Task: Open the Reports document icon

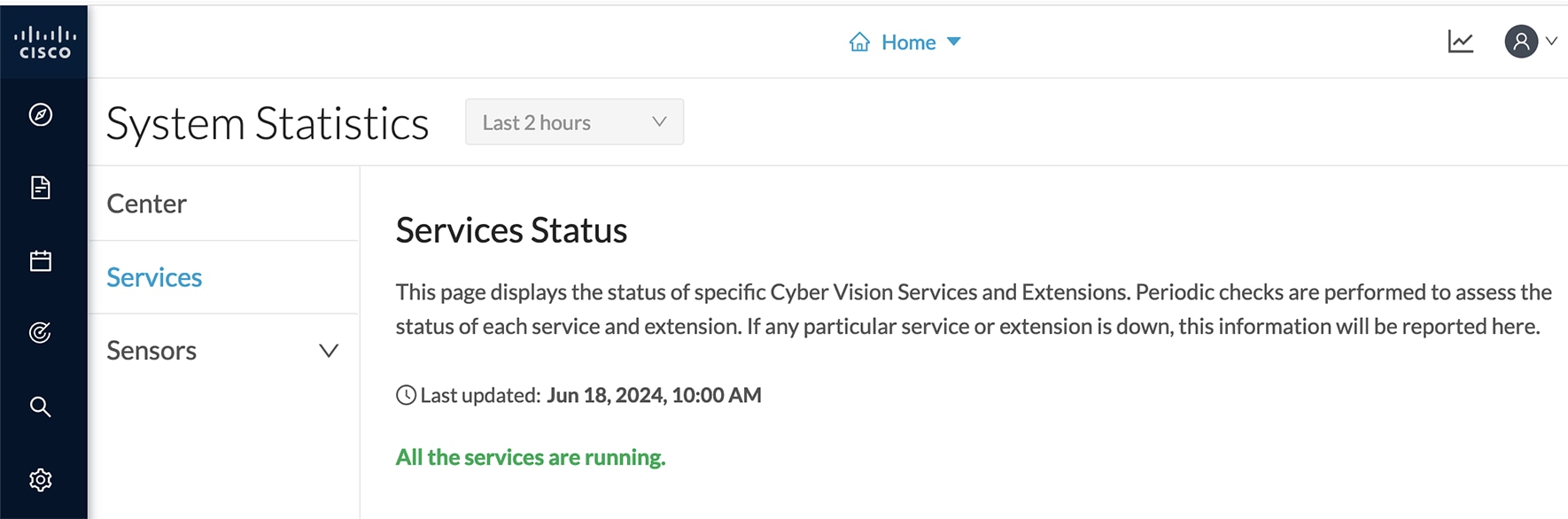Action: [x=41, y=188]
